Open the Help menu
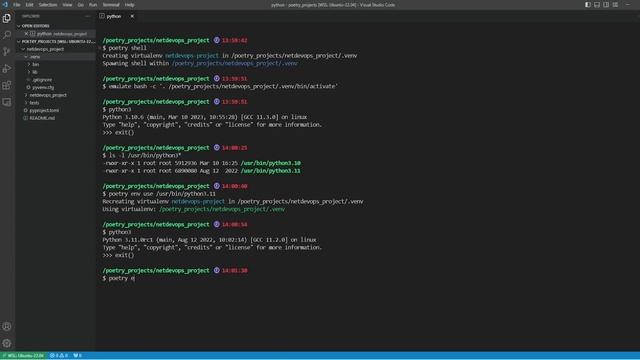Viewport: 640px width, 360px height. [129, 5]
